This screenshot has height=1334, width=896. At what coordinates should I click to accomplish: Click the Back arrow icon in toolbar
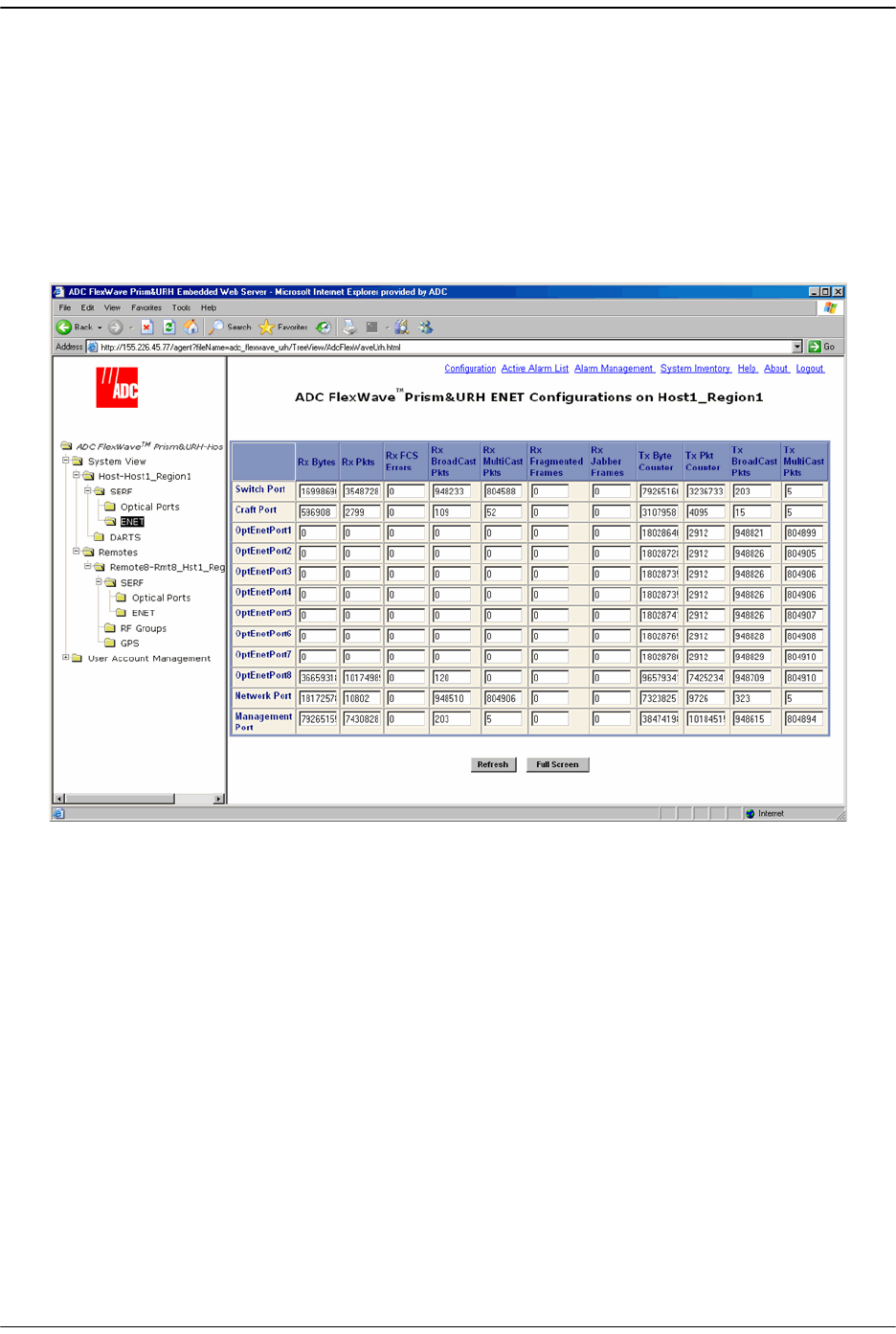click(64, 328)
